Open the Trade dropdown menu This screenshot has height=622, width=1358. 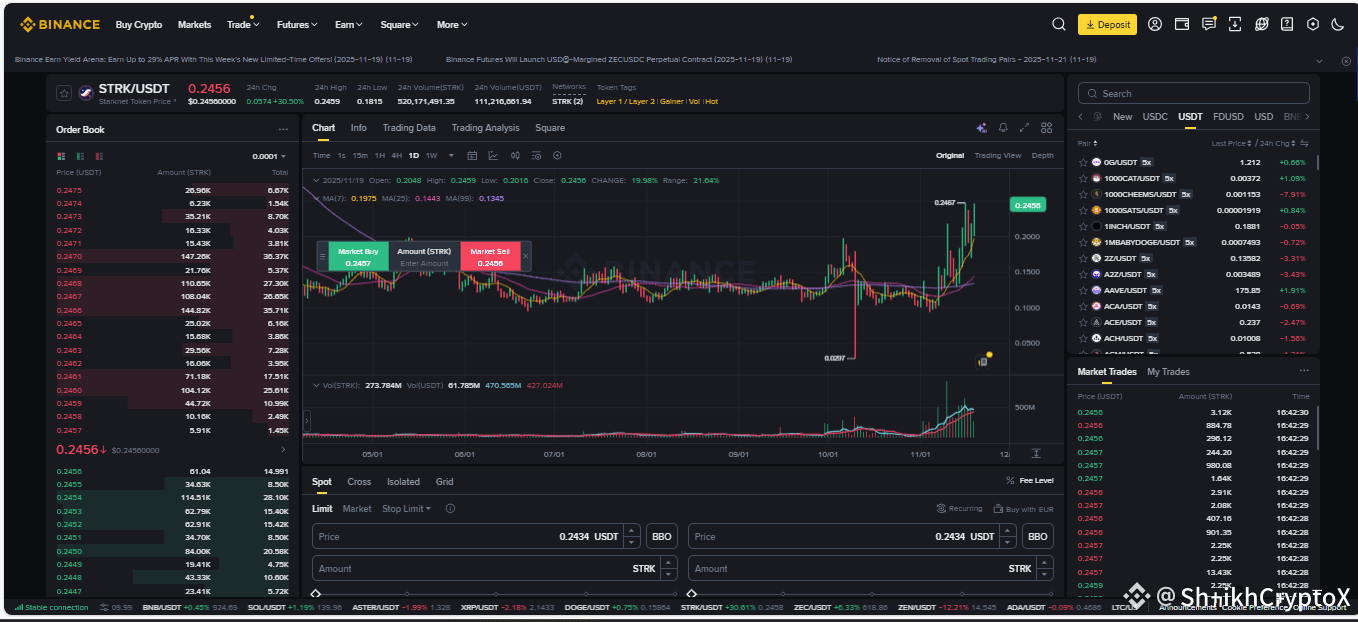243,24
